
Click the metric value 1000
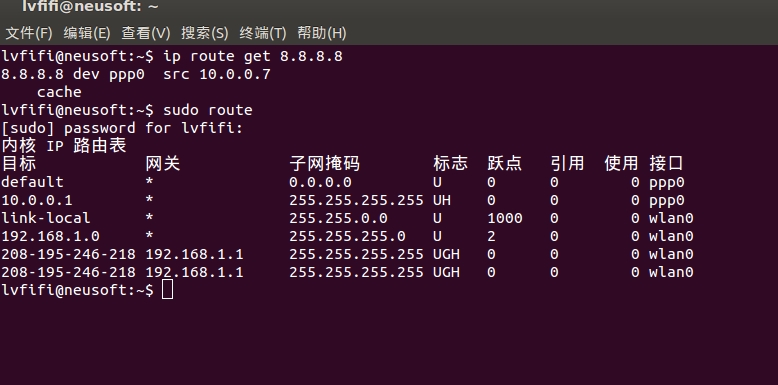(x=505, y=218)
